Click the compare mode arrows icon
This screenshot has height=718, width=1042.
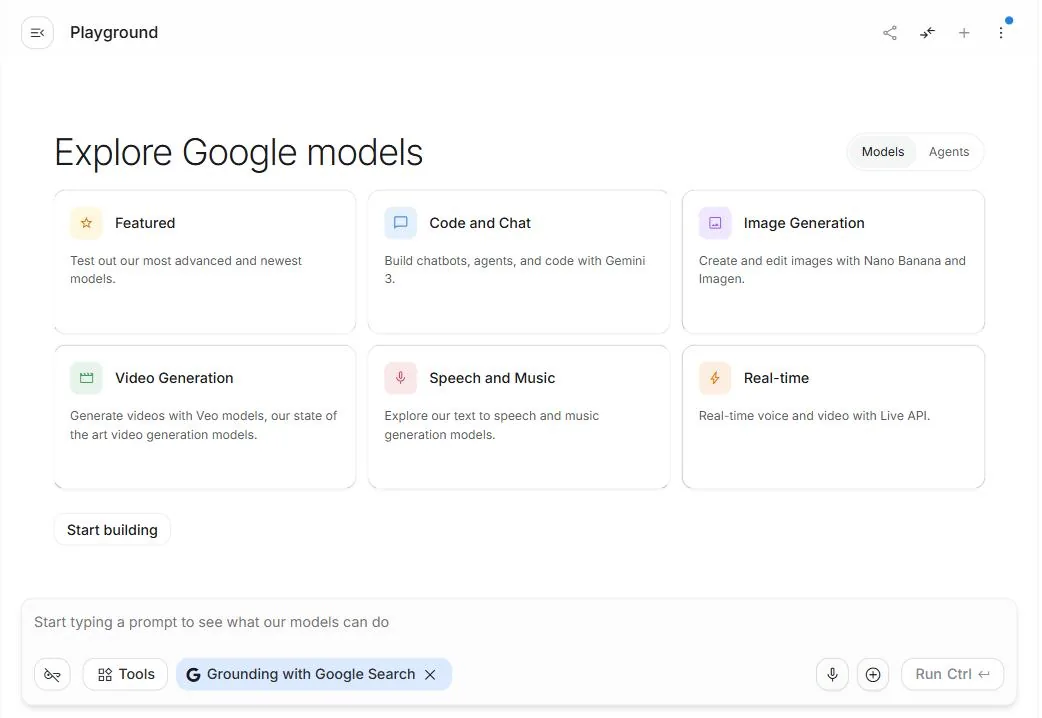[x=927, y=33]
